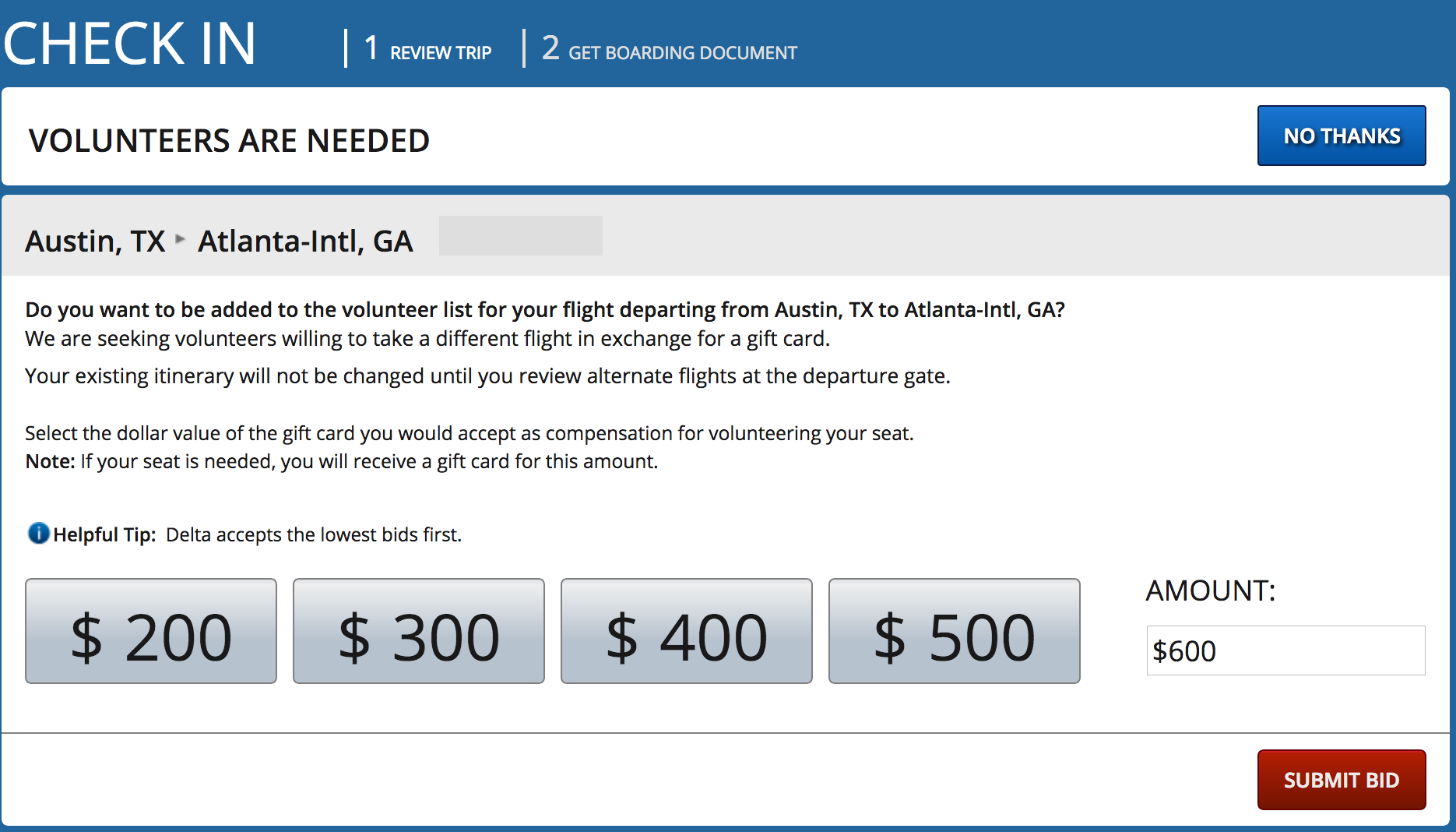Click the Check In page title
Image resolution: width=1456 pixels, height=832 pixels.
(x=130, y=44)
